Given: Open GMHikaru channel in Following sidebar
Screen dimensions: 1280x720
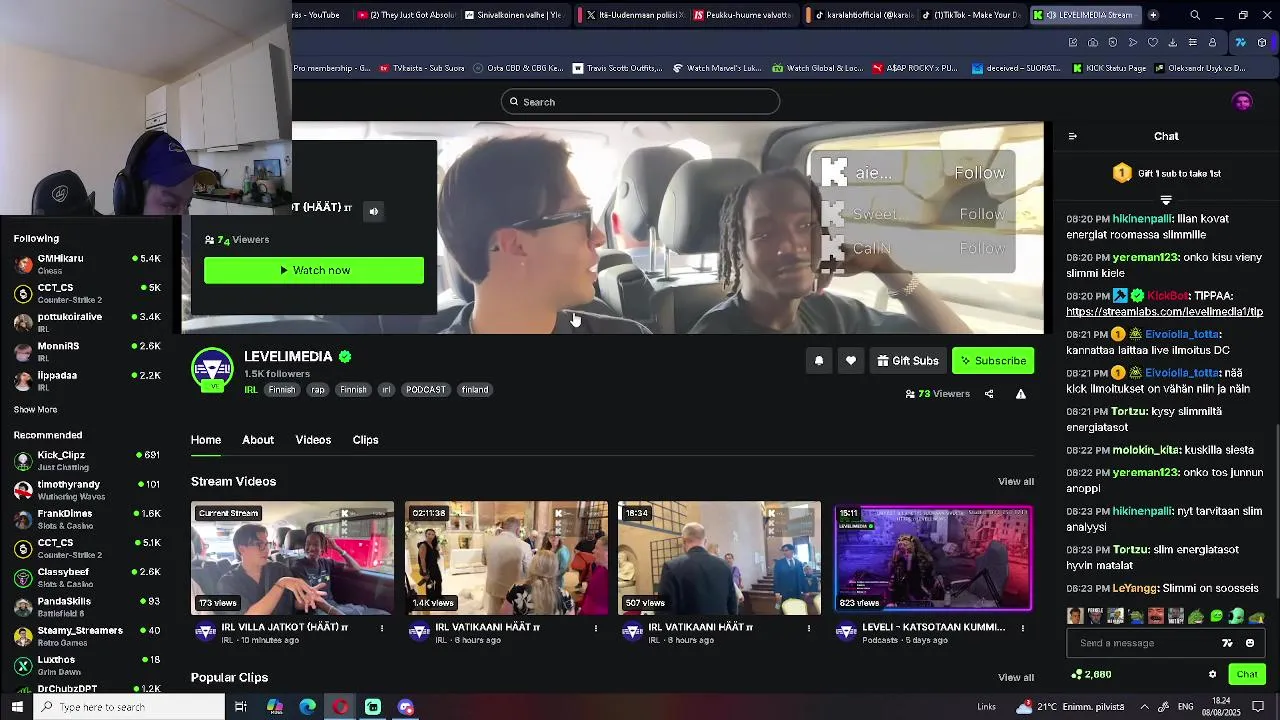Looking at the screenshot, I should (x=87, y=264).
